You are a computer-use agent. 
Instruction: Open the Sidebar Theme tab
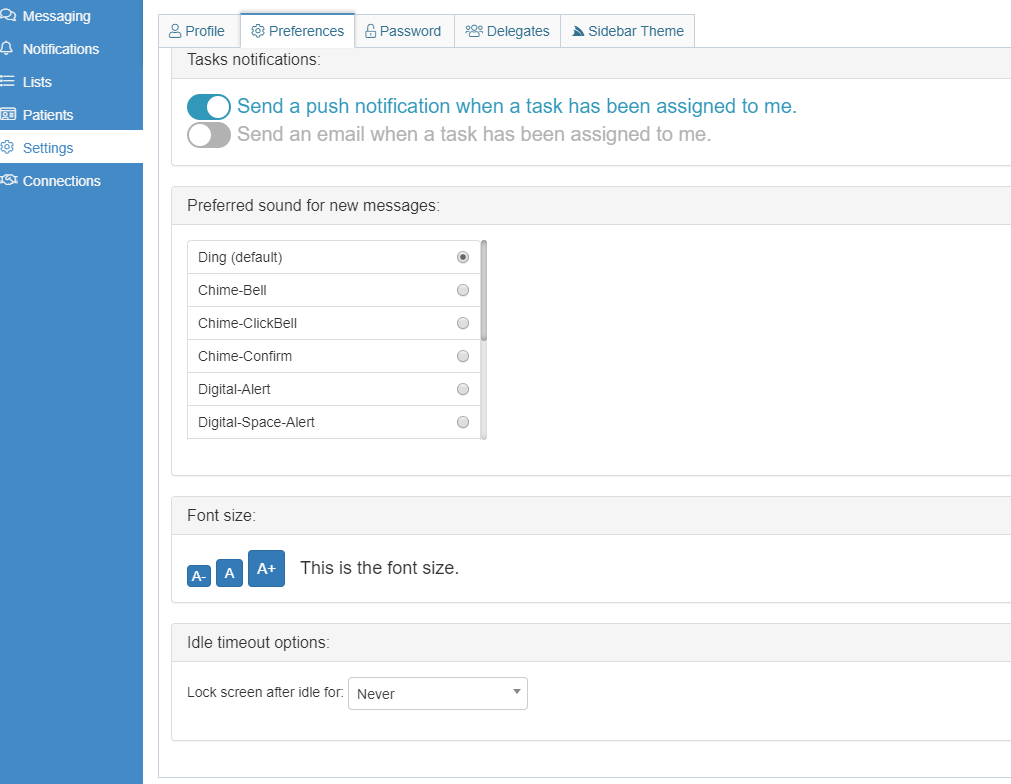pyautogui.click(x=627, y=31)
